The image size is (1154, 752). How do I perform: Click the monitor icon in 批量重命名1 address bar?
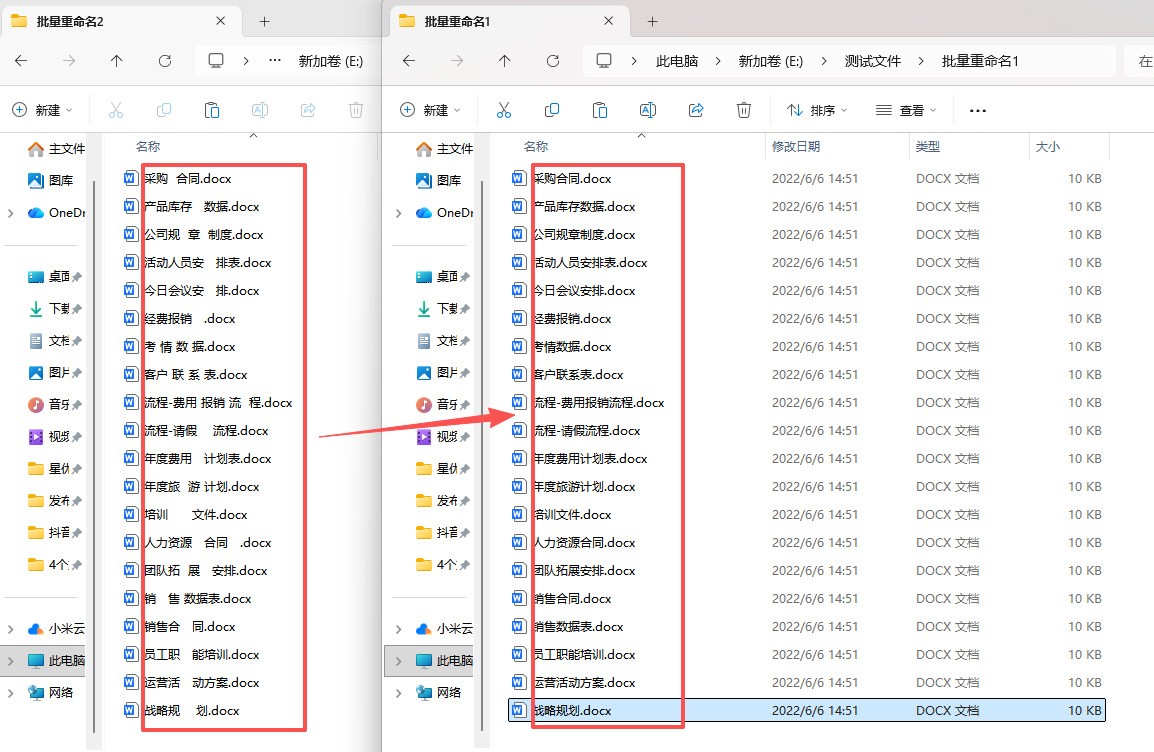point(603,60)
